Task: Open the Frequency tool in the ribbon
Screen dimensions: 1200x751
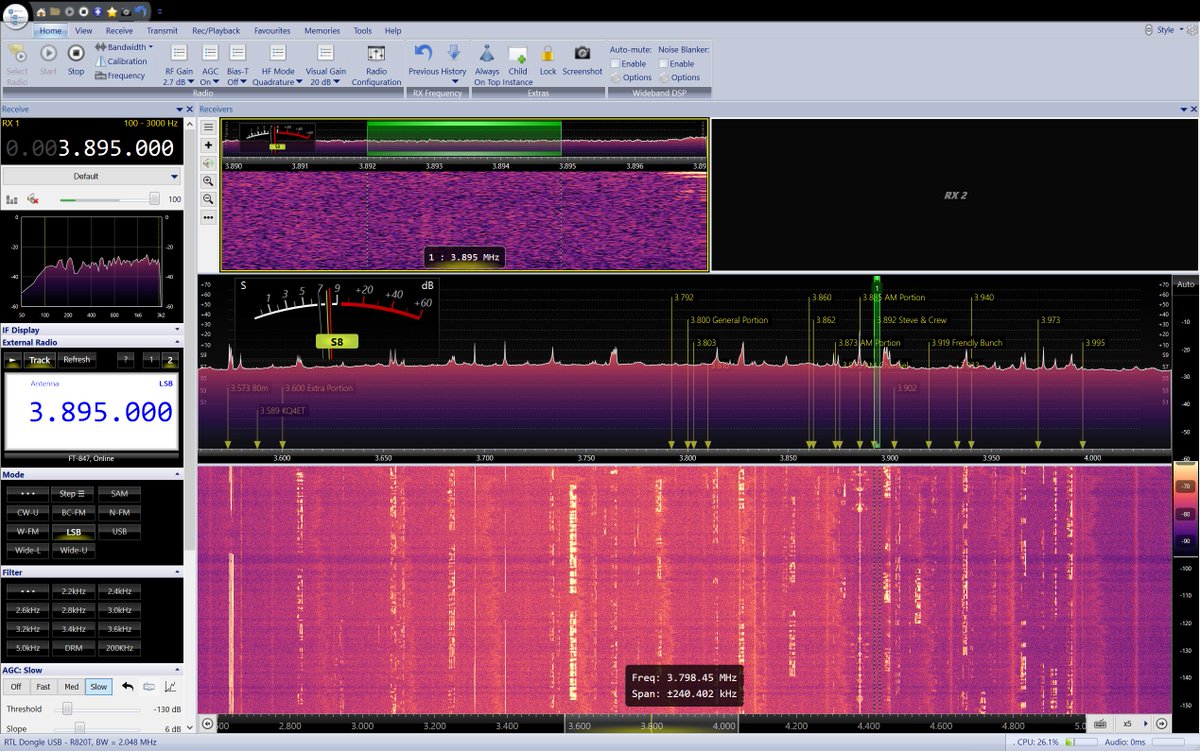Action: coord(120,75)
